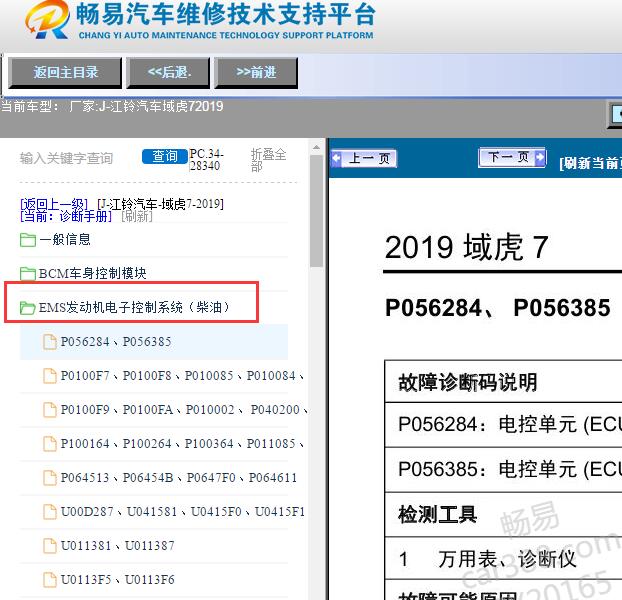Viewport: 622px width, 600px height.
Task: Click the left panel scroll-up arrow
Action: 316,148
